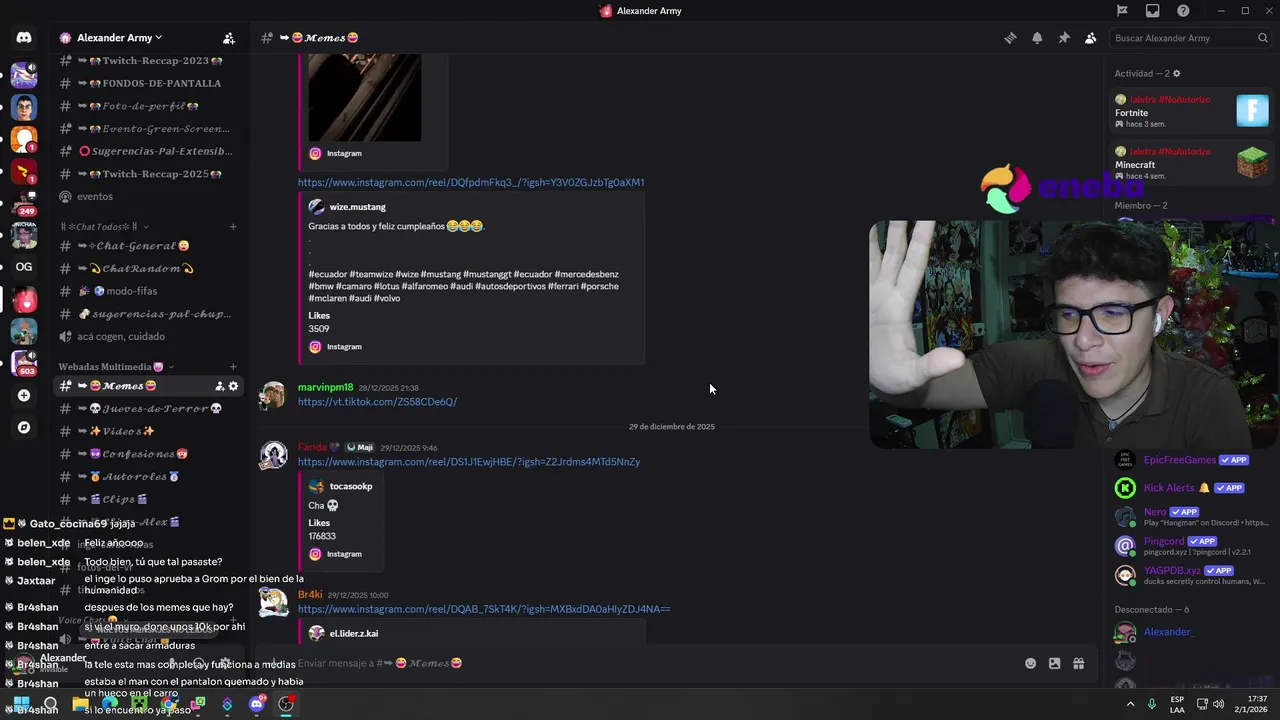This screenshot has height=720, width=1280.
Task: Open Sugerencias-Pal-Extensib channel
Action: coord(148,151)
